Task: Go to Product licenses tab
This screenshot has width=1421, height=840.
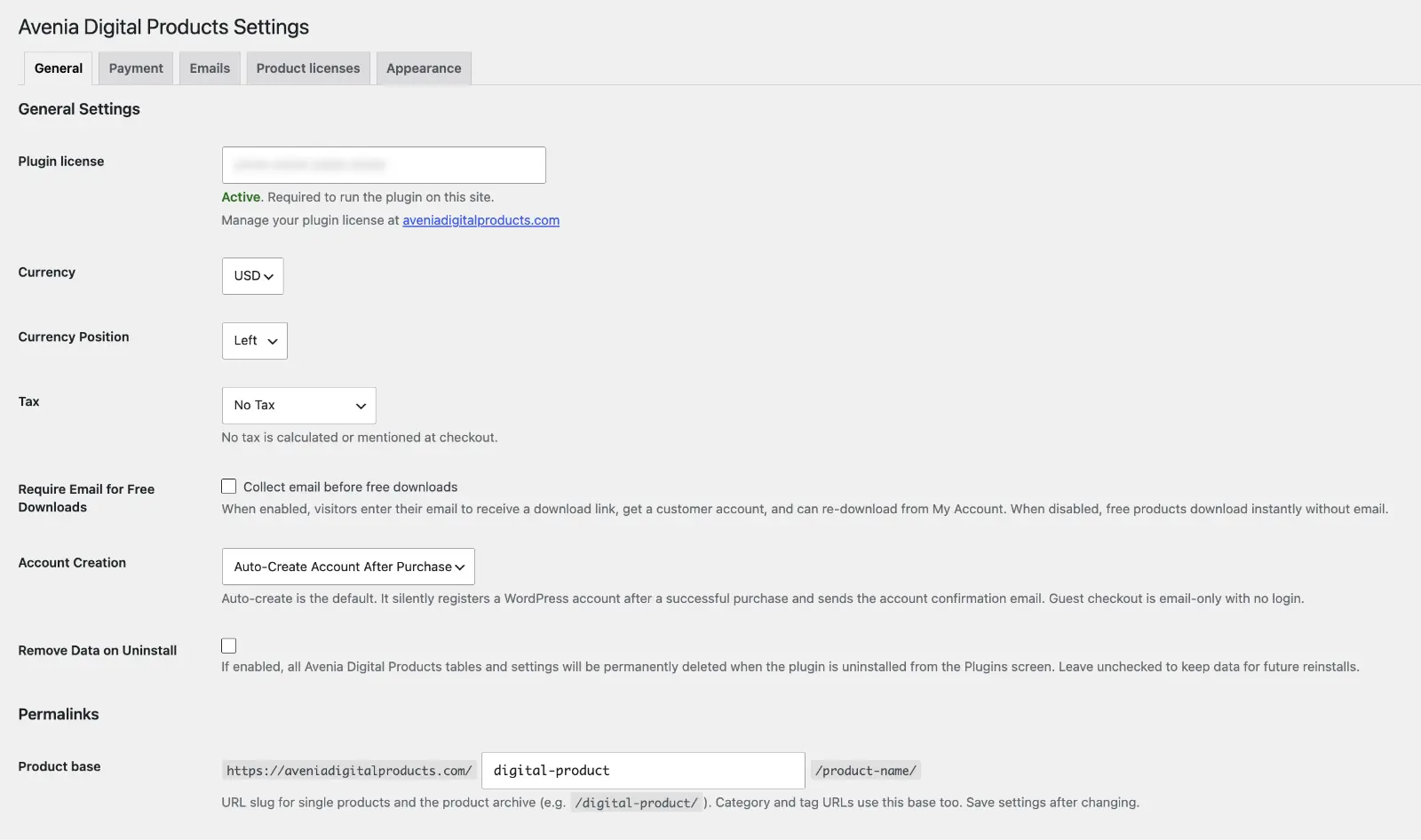Action: [308, 68]
